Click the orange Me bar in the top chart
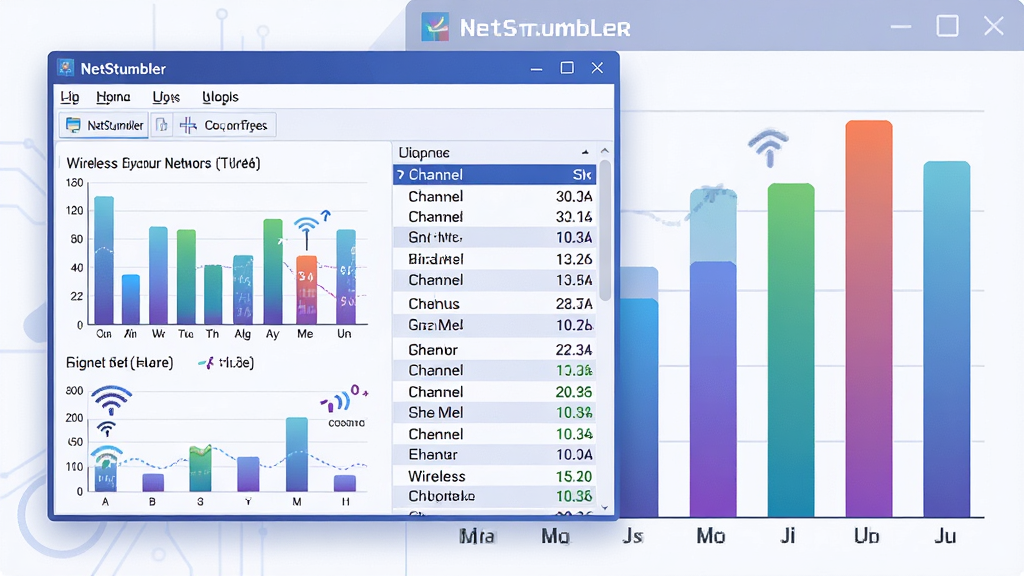1024x576 pixels. tap(306, 290)
